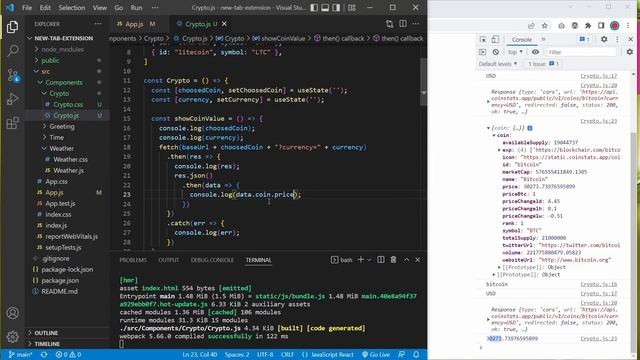Open DevTools settings gear
The height and width of the screenshot is (360, 640).
(x=604, y=39)
